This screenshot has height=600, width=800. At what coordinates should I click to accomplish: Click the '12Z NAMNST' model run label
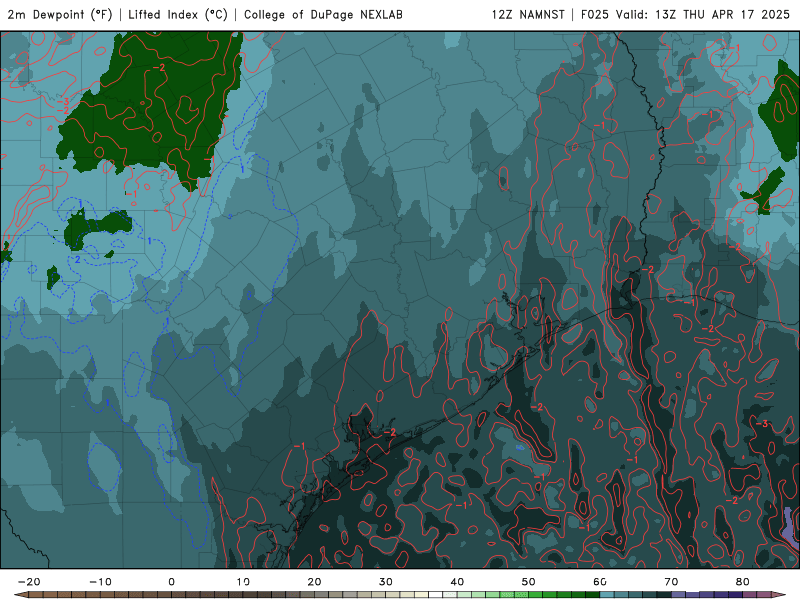[x=528, y=15]
